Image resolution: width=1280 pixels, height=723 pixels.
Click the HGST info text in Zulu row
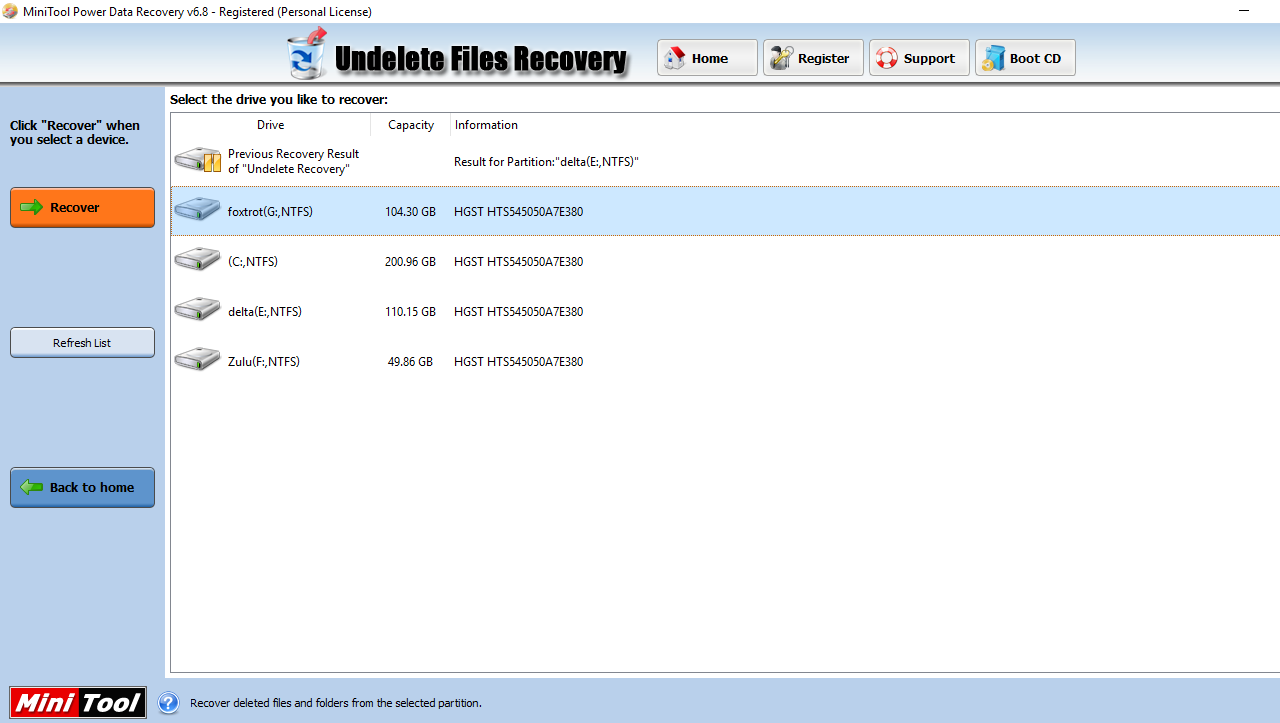point(518,362)
